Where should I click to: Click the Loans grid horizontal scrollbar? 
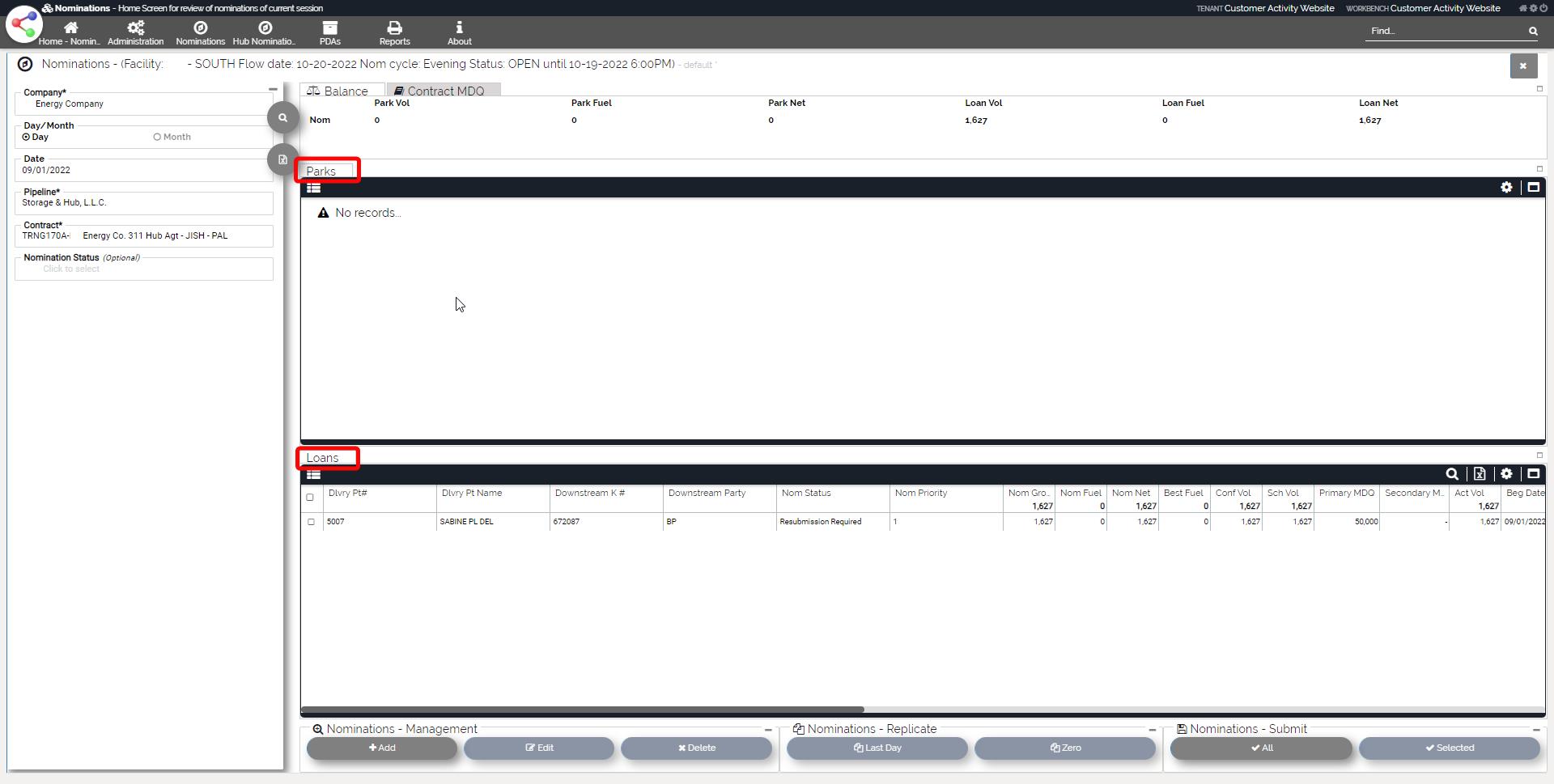click(583, 710)
